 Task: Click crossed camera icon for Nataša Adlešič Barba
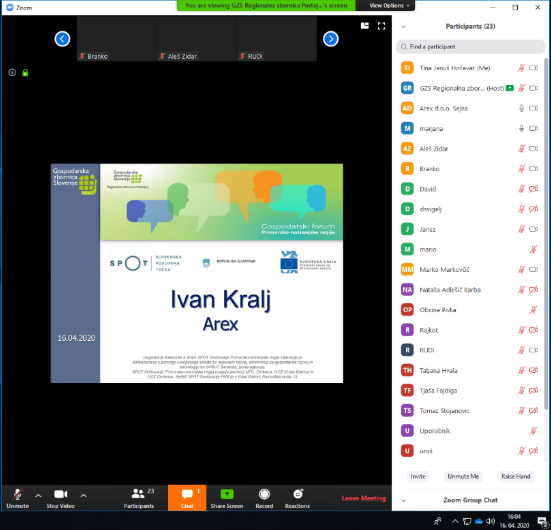pyautogui.click(x=533, y=290)
